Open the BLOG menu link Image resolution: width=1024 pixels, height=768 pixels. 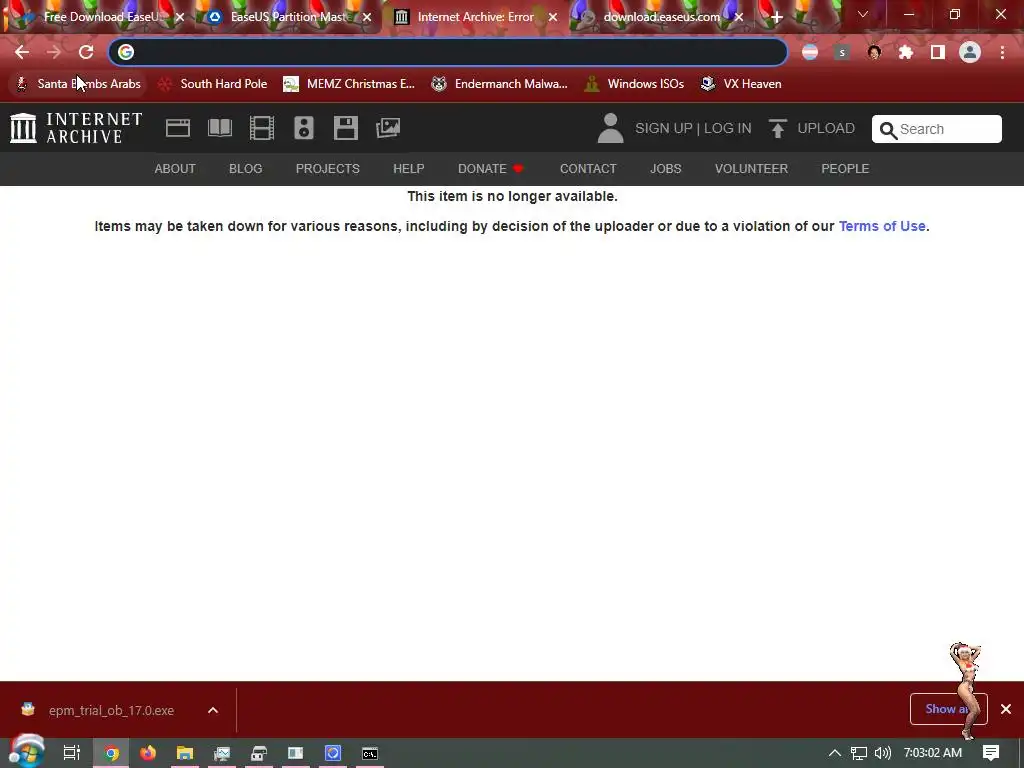[x=246, y=168]
